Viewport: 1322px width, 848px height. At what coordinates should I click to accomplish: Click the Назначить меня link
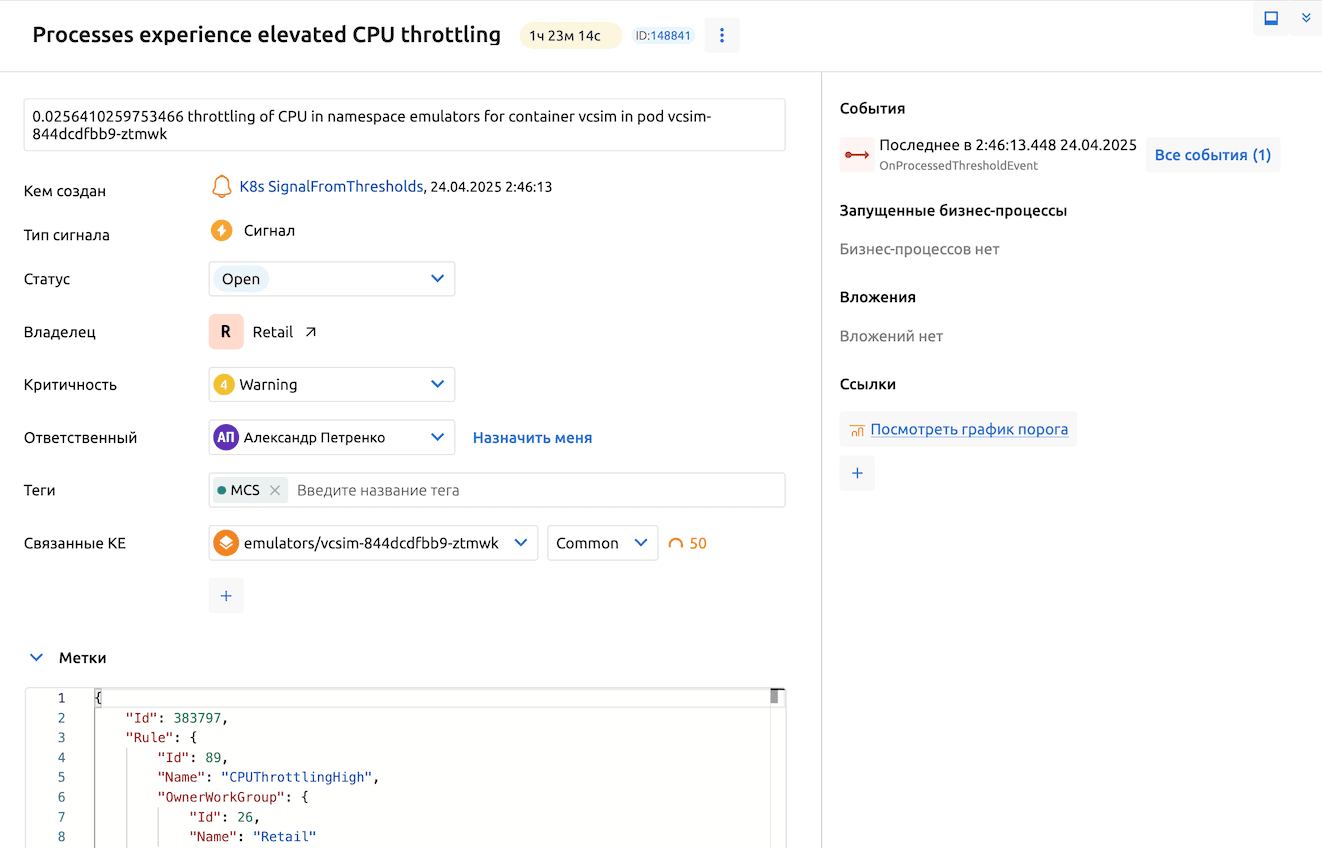pyautogui.click(x=532, y=438)
